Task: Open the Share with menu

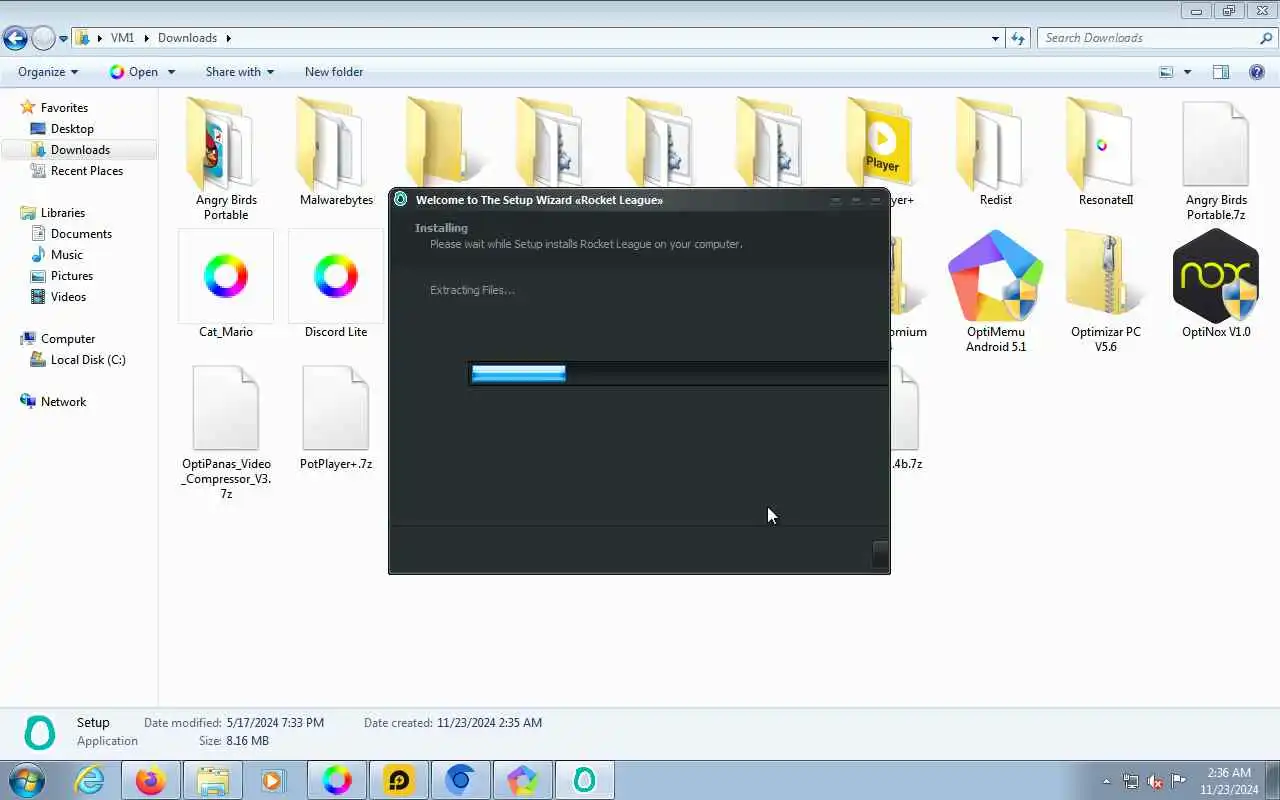Action: pyautogui.click(x=239, y=72)
